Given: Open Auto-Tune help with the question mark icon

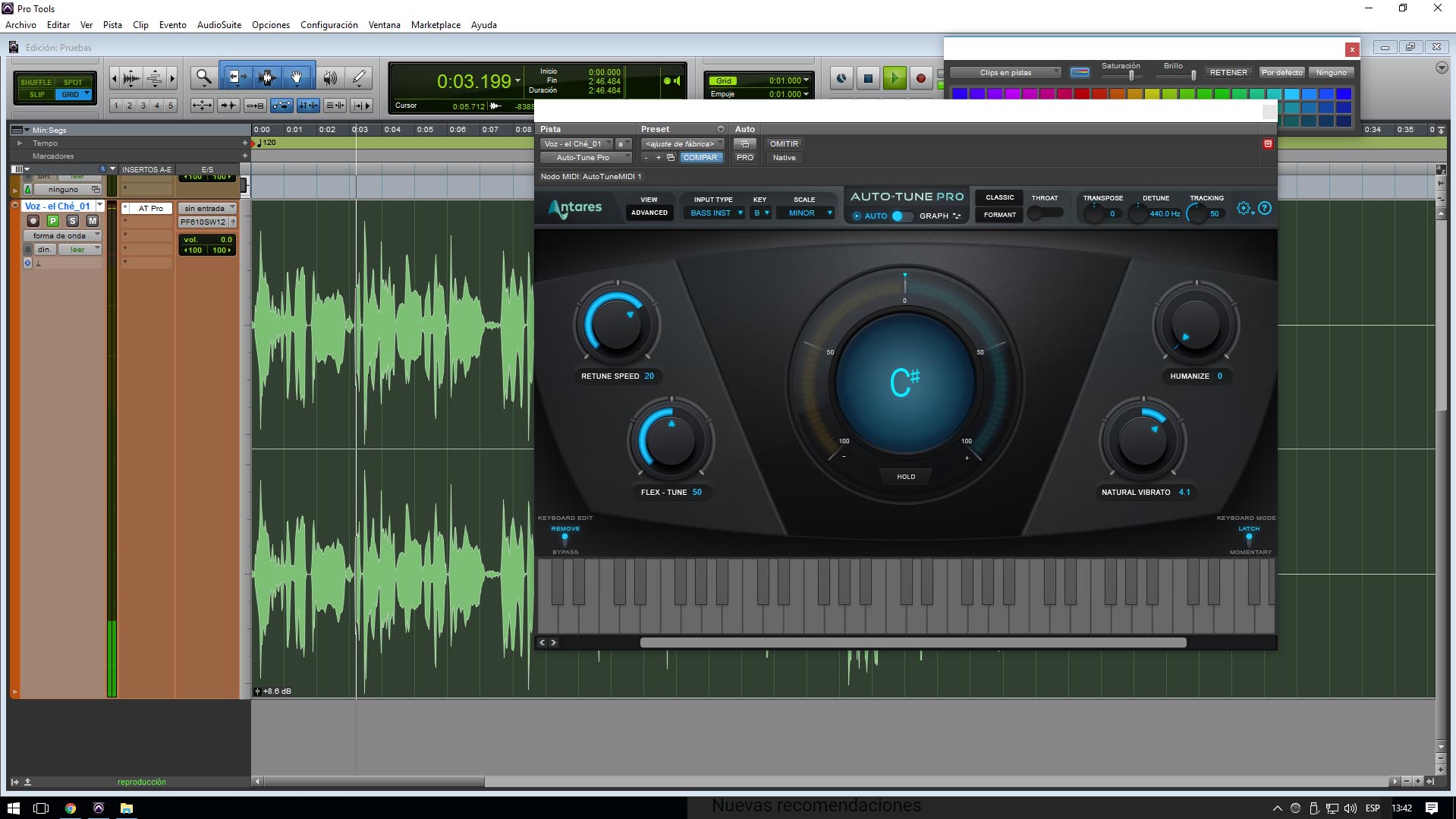Looking at the screenshot, I should tap(1264, 208).
